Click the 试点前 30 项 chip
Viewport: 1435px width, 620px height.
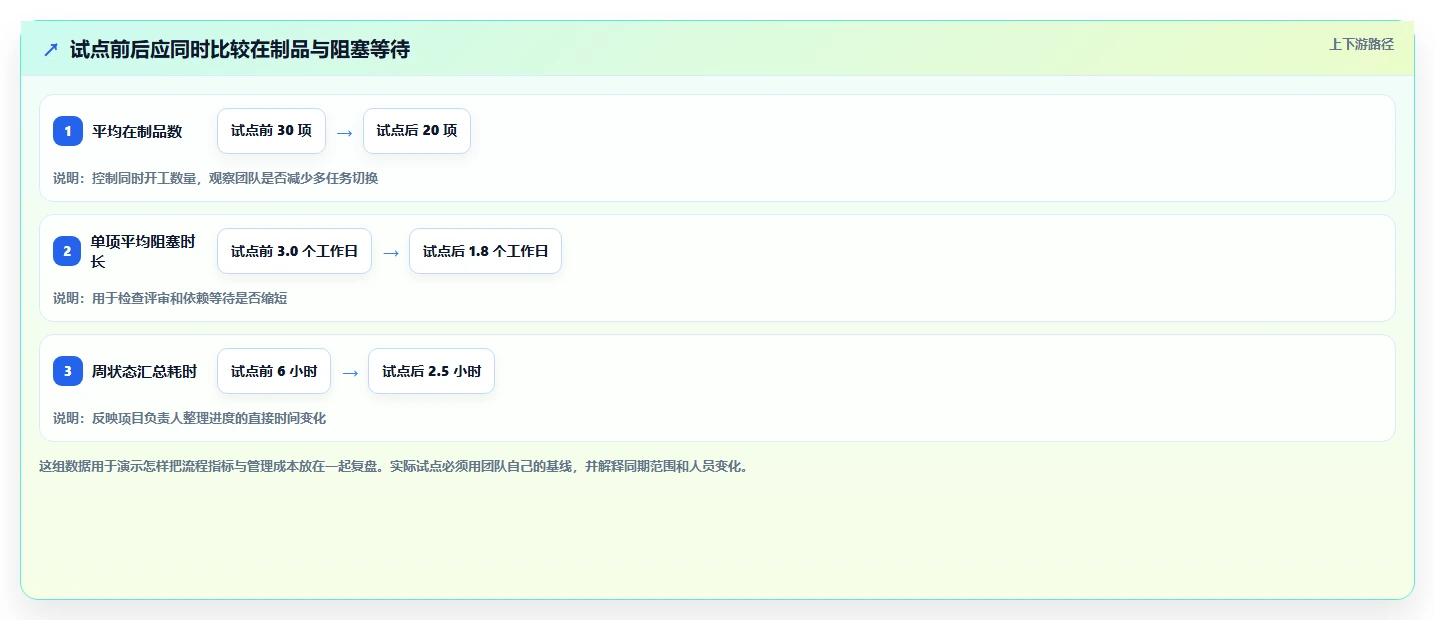coord(271,131)
